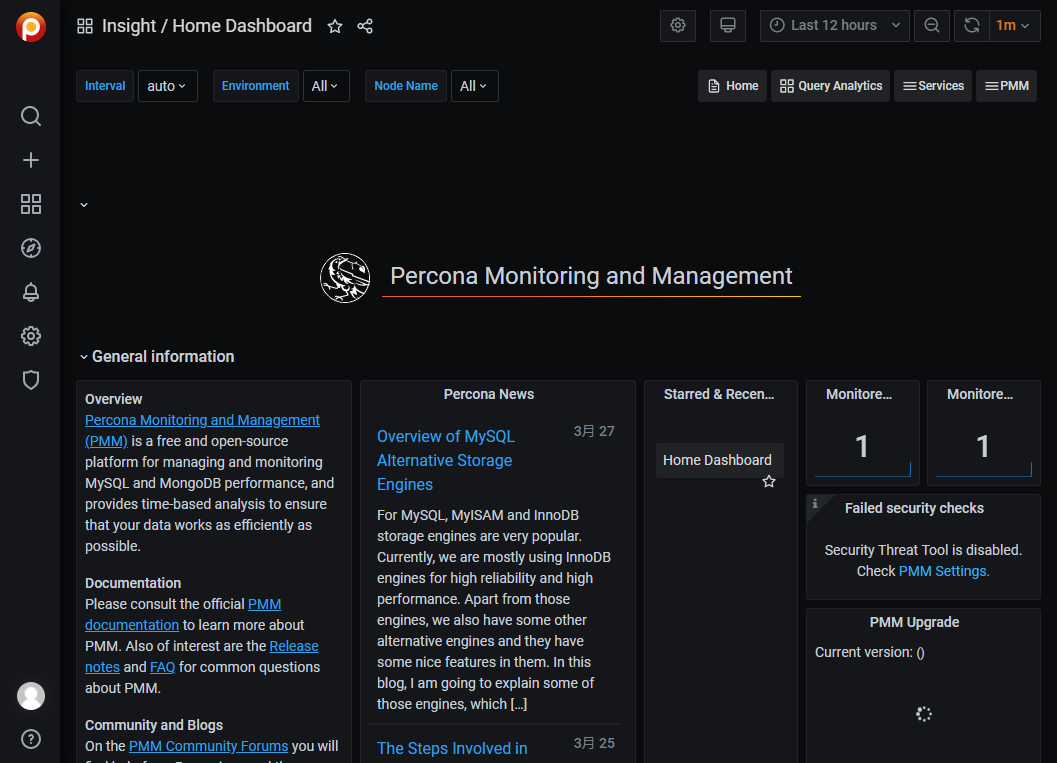Open the Node Name All dropdown
1057x763 pixels.
(x=475, y=86)
